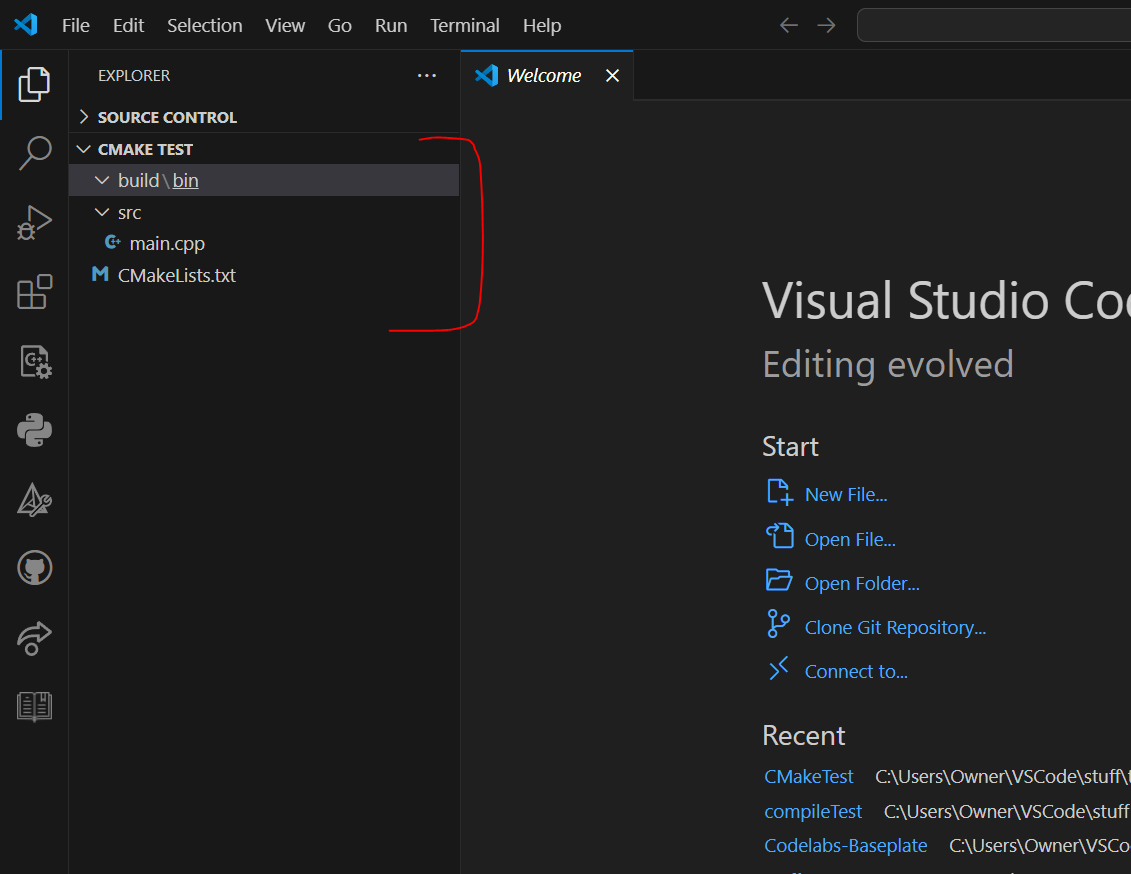Viewport: 1131px width, 874px height.
Task: Expand the SOURCE CONTROL section
Action: pos(84,116)
